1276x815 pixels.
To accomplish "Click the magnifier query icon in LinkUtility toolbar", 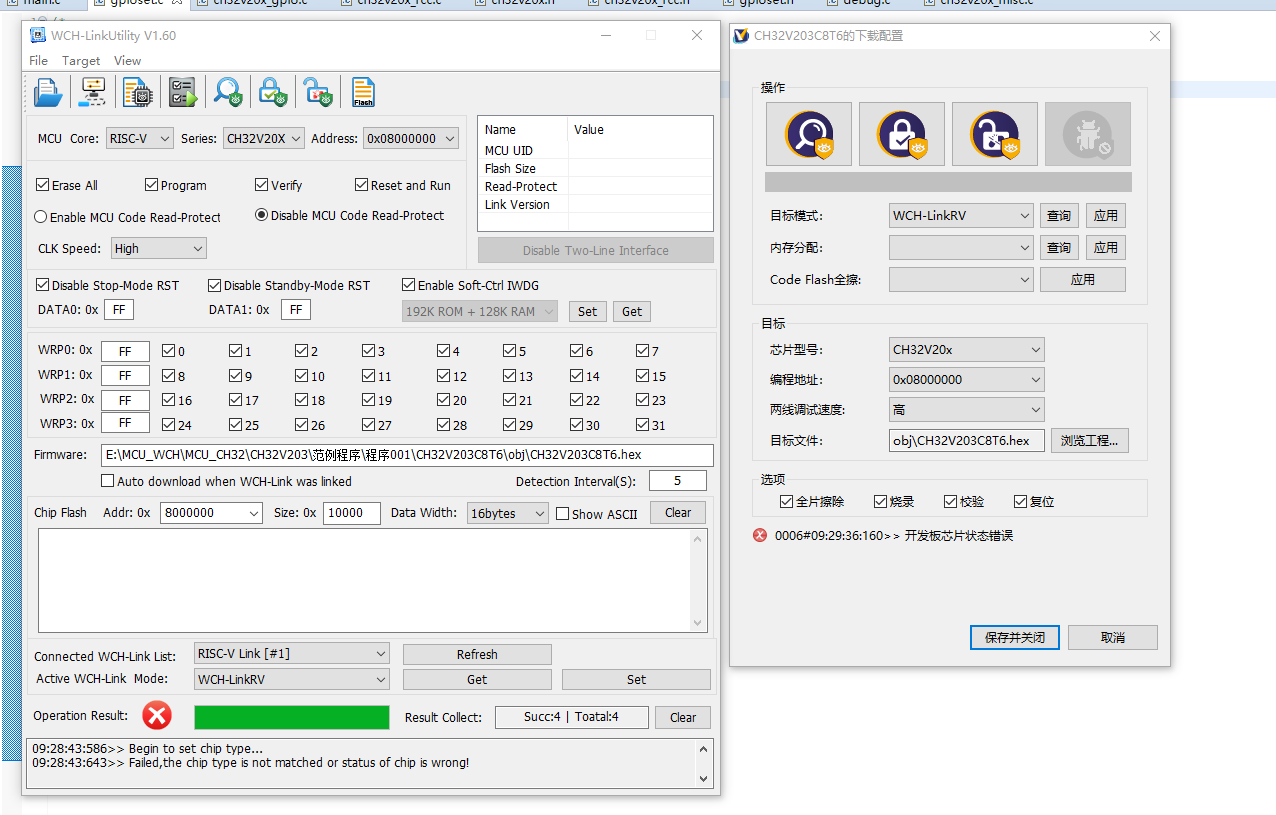I will 228,93.
